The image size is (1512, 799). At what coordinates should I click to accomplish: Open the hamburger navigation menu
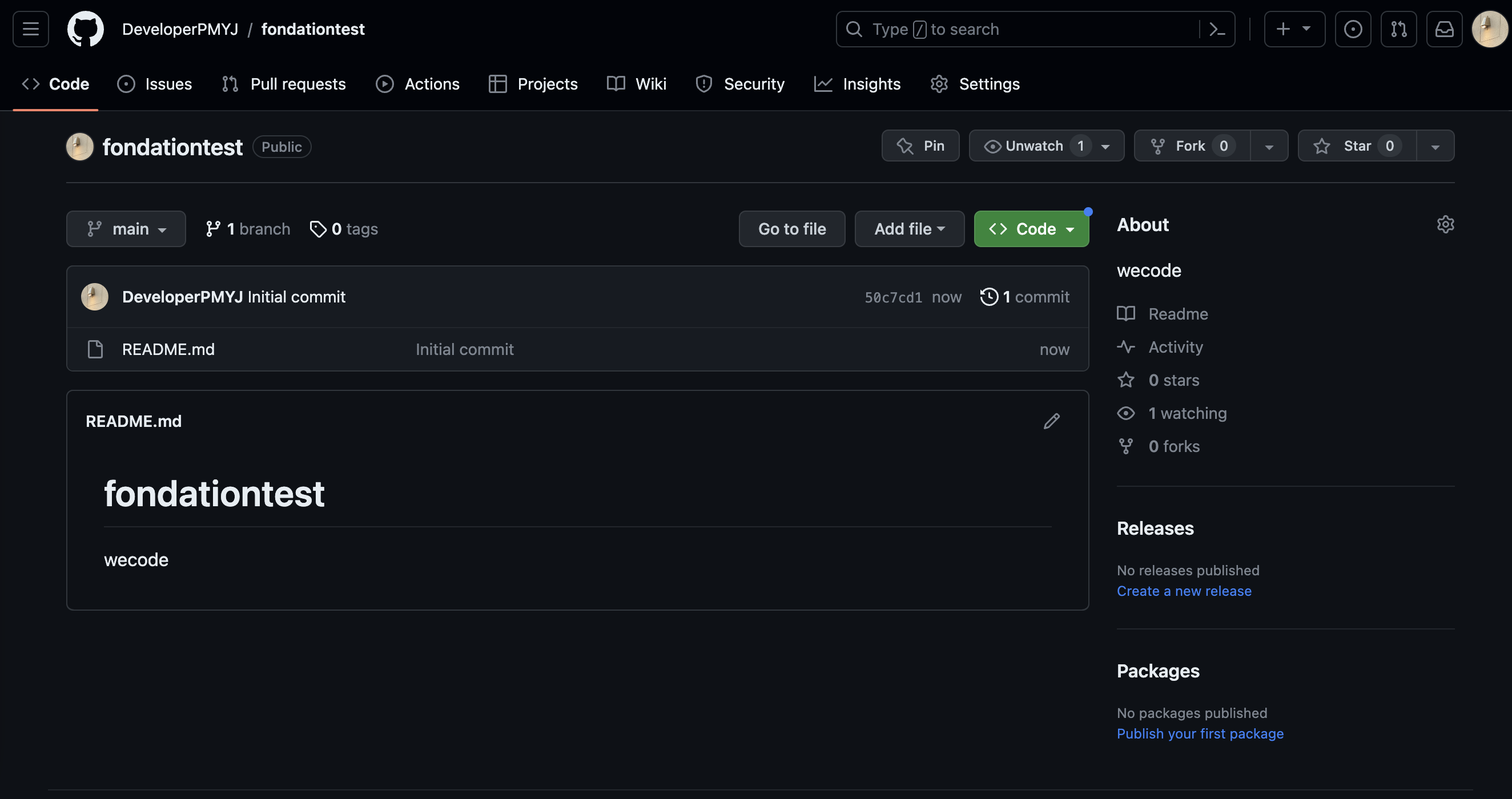coord(30,29)
